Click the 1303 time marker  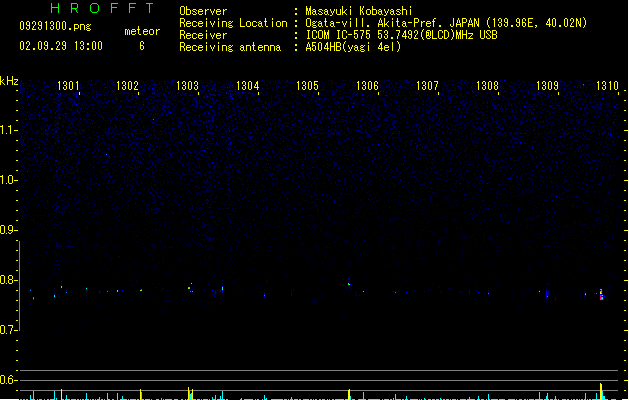187,86
